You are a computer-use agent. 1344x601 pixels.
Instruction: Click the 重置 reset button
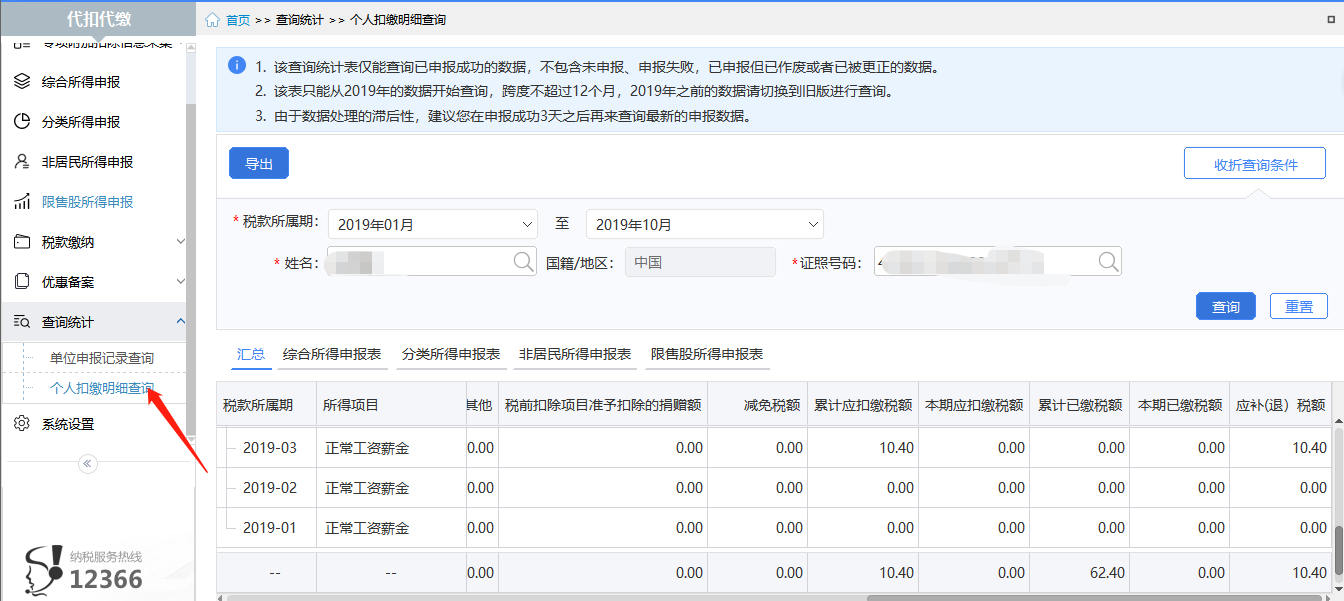tap(1298, 307)
